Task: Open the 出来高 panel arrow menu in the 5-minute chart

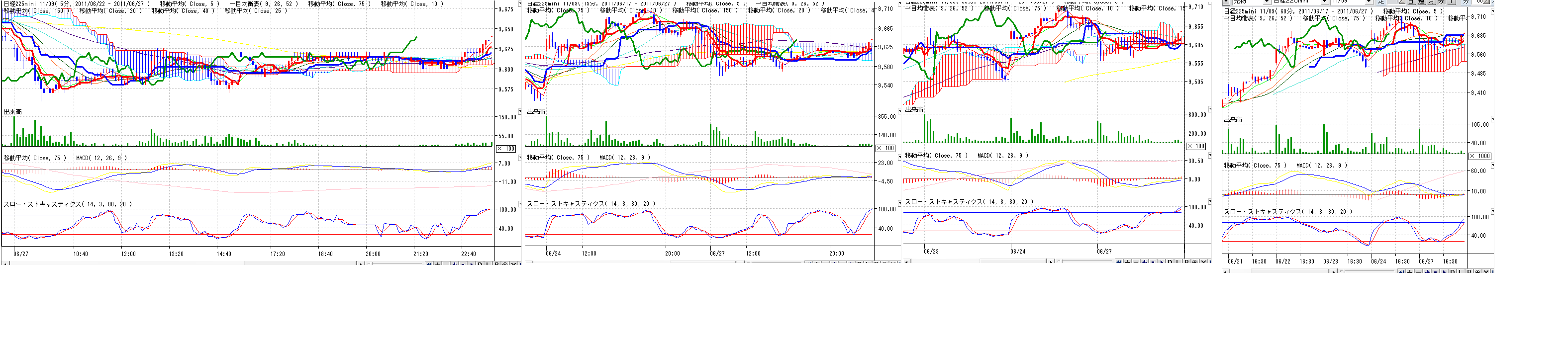Action: pyautogui.click(x=520, y=111)
